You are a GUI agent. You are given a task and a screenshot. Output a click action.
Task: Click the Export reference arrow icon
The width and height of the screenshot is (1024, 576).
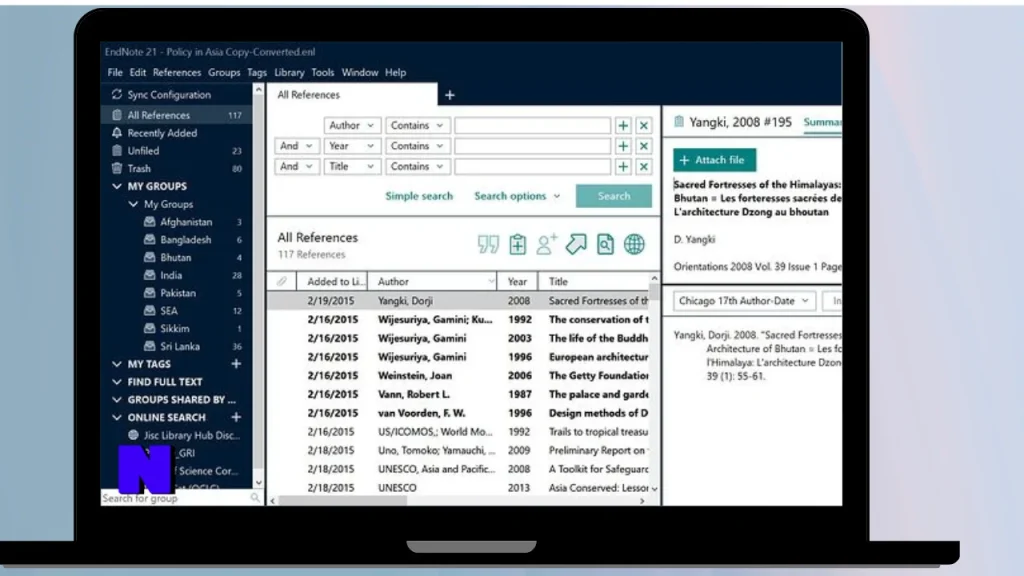(x=576, y=244)
